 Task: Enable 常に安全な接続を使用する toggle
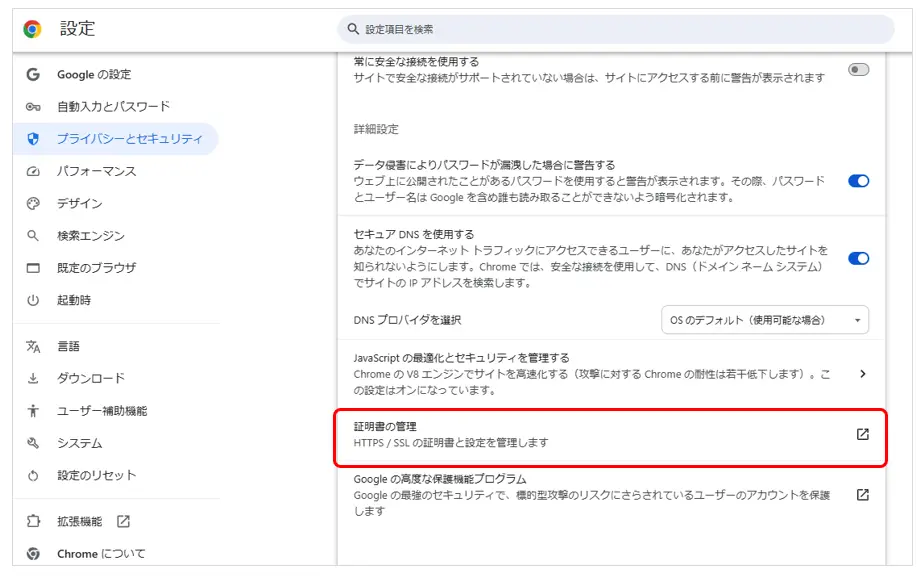tap(858, 70)
